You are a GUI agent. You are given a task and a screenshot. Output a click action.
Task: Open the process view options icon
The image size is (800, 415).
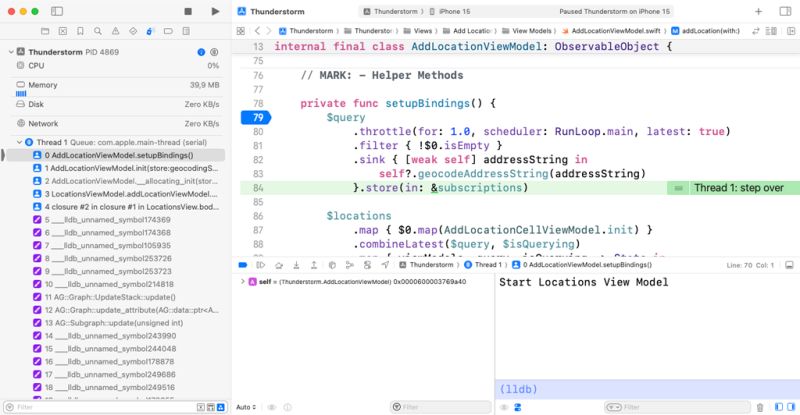tap(214, 52)
